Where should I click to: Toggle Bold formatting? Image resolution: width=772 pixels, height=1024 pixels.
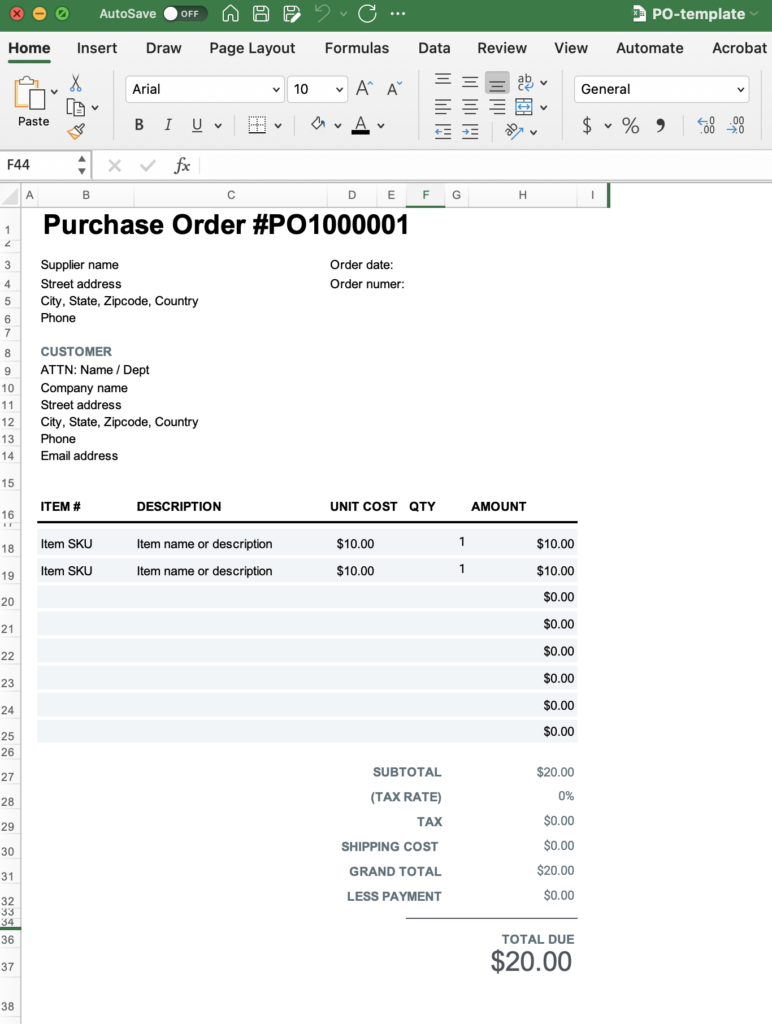[x=139, y=125]
